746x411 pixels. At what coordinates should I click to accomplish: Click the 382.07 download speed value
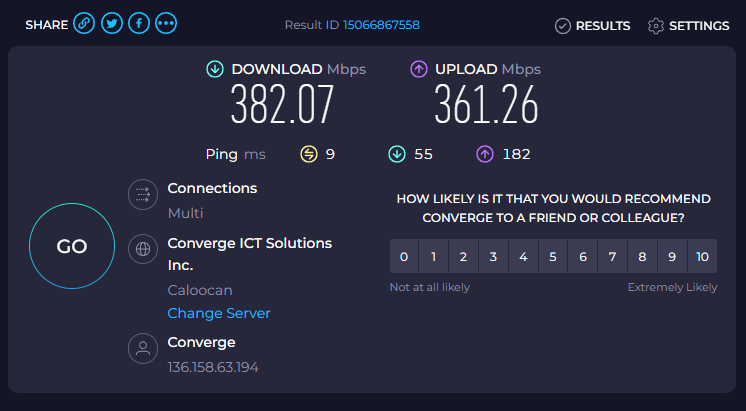pyautogui.click(x=283, y=105)
